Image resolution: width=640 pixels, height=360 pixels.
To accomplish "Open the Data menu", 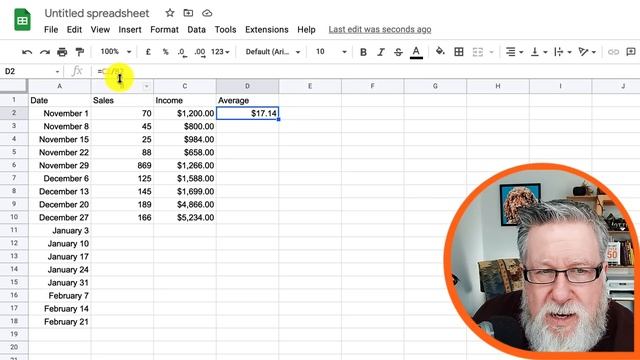I will tap(196, 29).
